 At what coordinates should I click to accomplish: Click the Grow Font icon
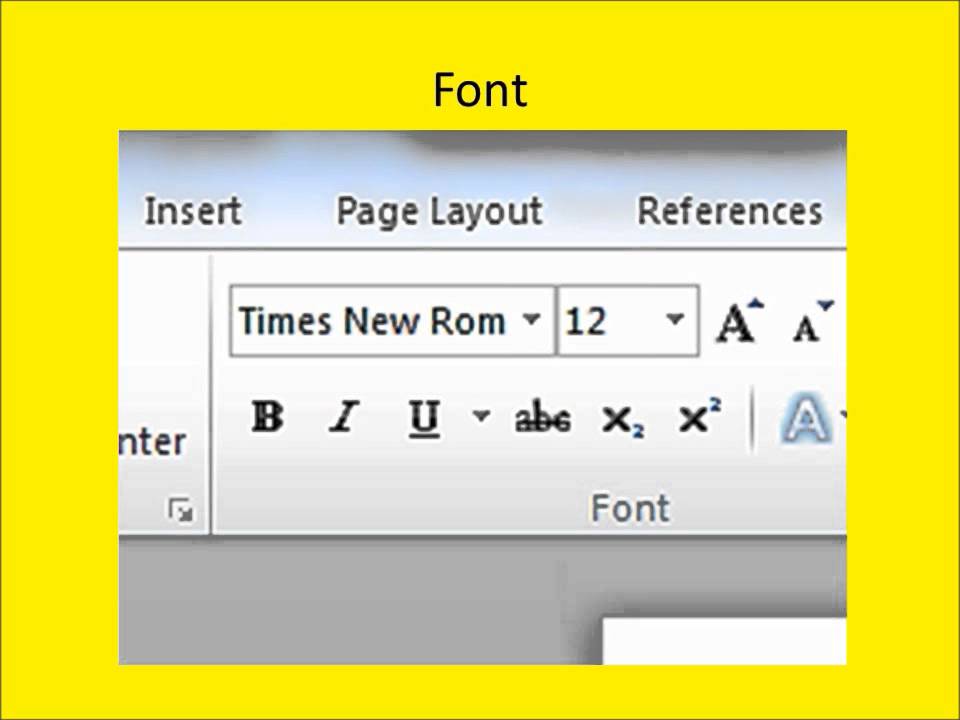(738, 322)
